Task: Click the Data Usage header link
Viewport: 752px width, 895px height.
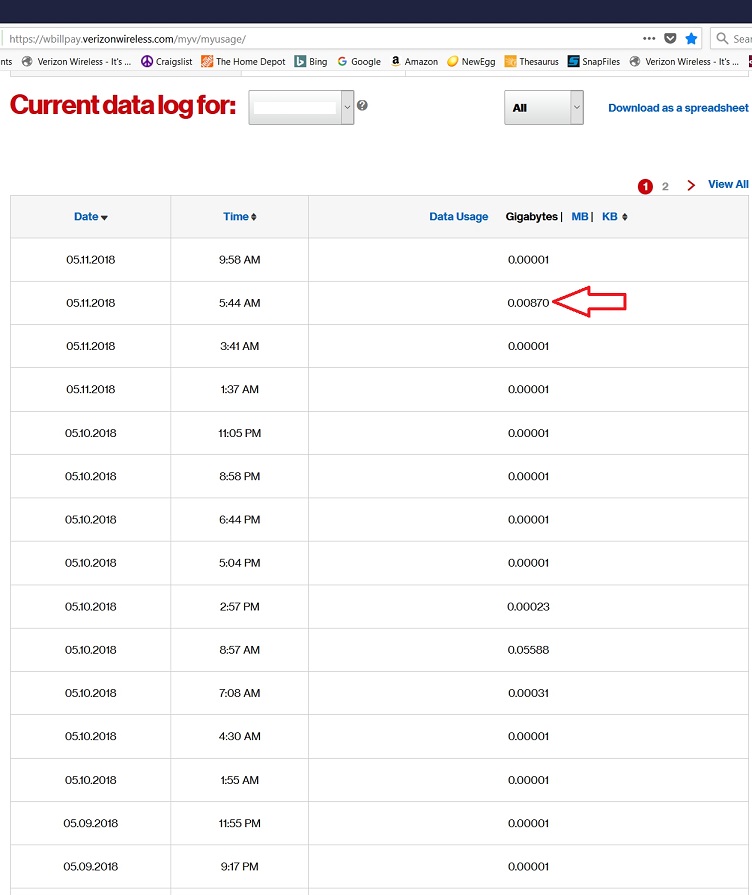Action: point(459,217)
